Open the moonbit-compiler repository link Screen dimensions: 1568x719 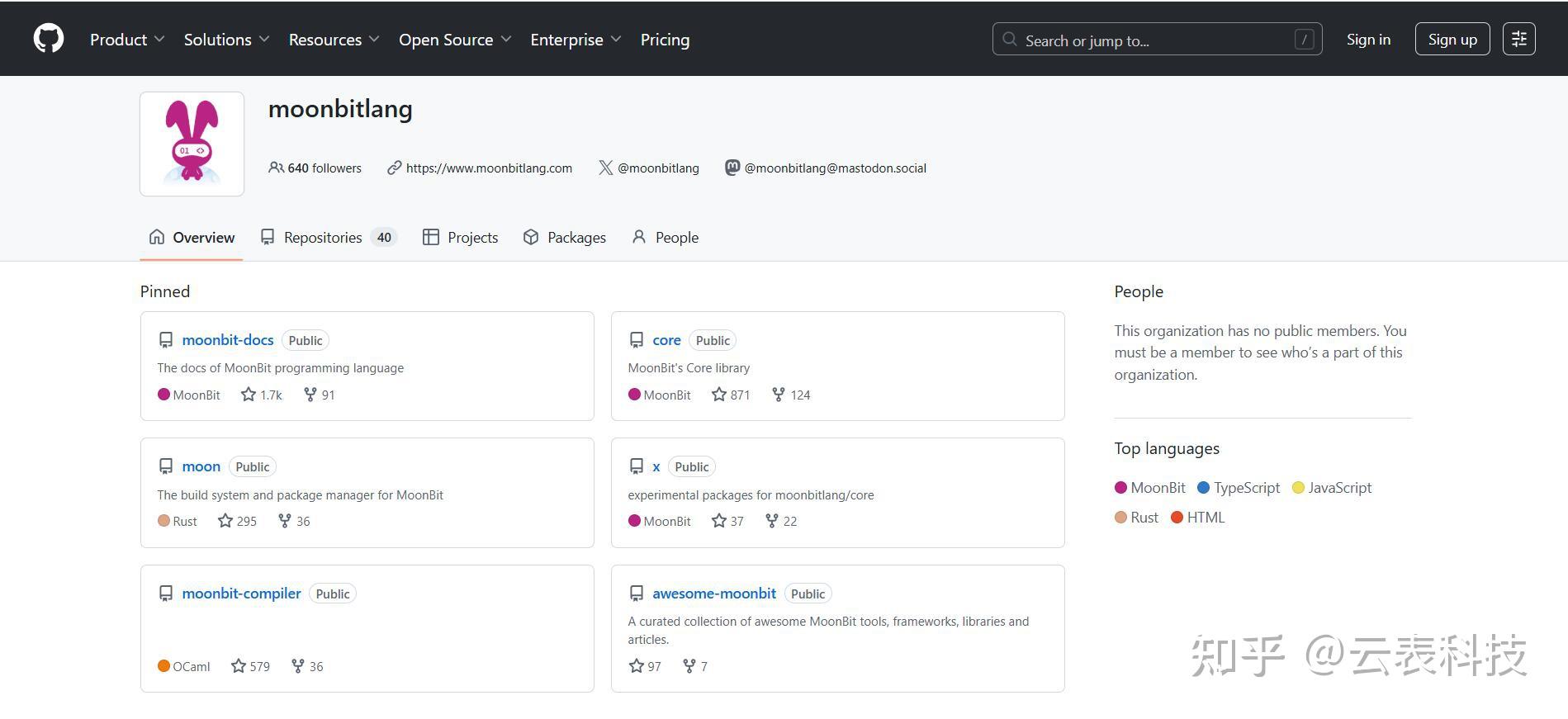(242, 594)
